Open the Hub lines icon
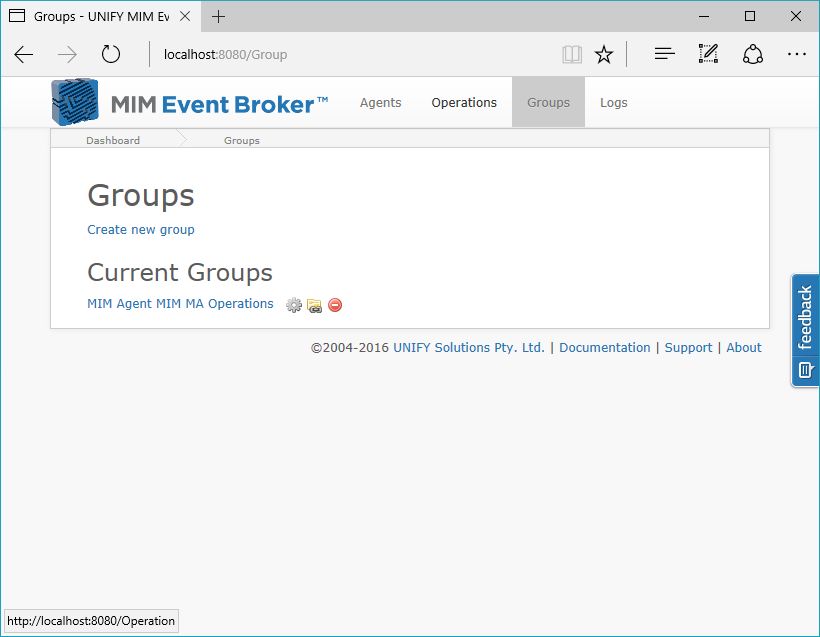Viewport: 820px width, 637px height. click(665, 54)
